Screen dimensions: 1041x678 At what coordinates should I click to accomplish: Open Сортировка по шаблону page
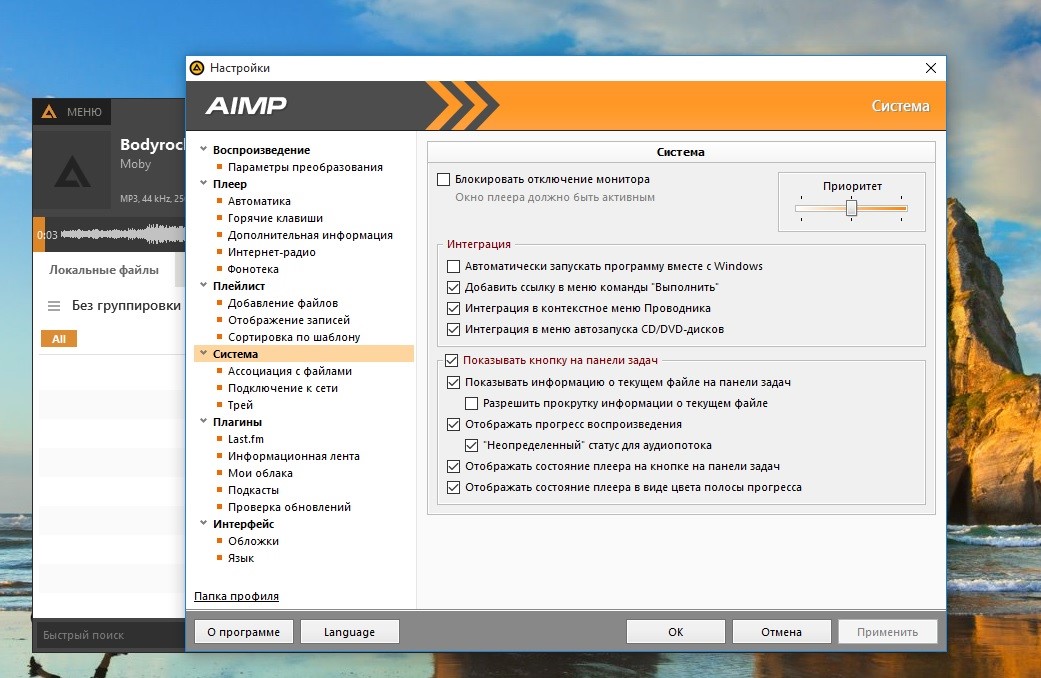click(294, 337)
